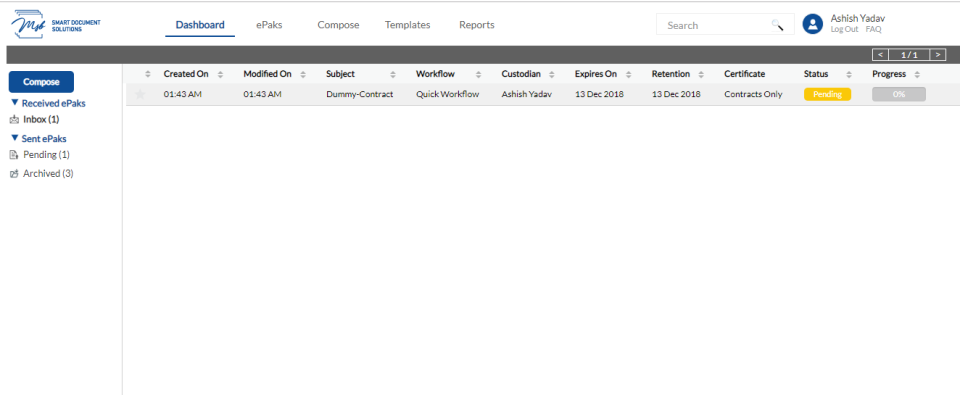Sort by the Subject column arrows
Viewport: 960px width, 395px height.
394,74
